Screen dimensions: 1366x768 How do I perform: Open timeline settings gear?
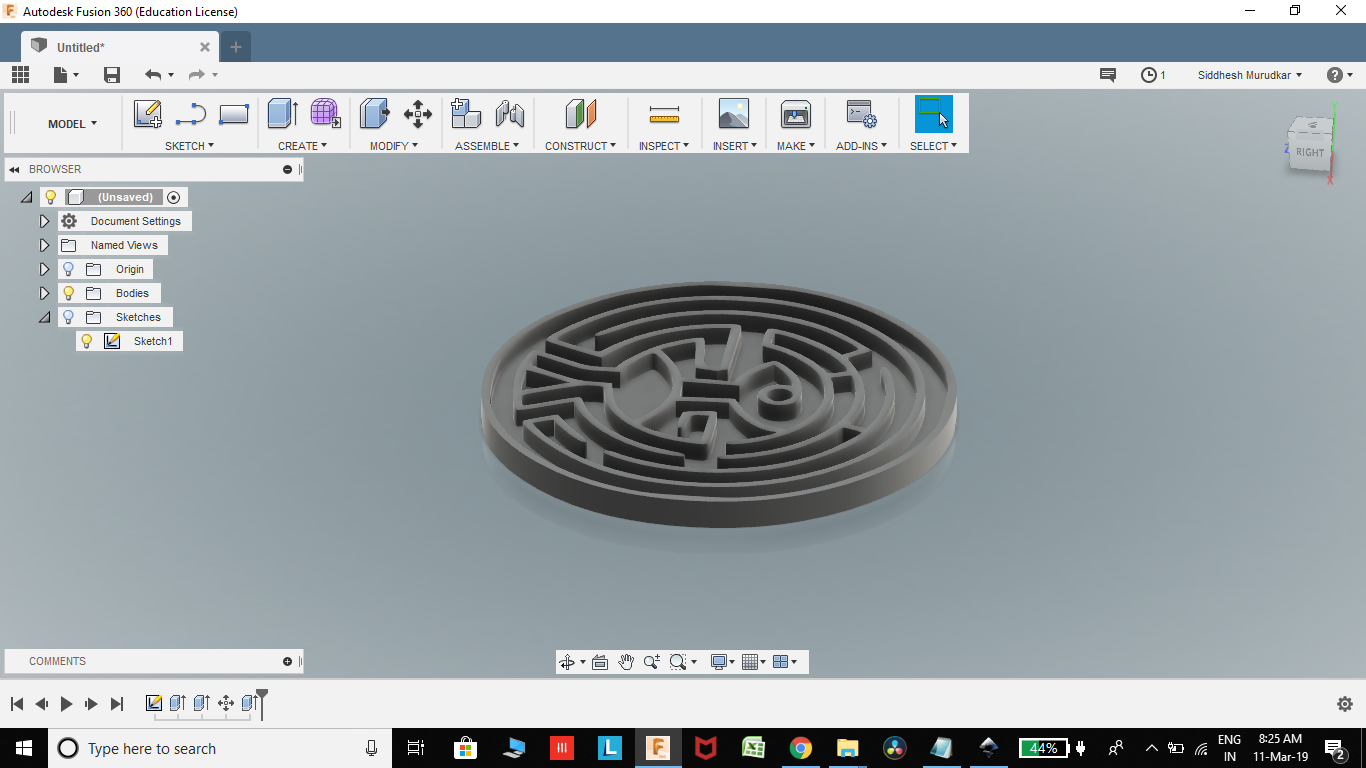tap(1345, 704)
